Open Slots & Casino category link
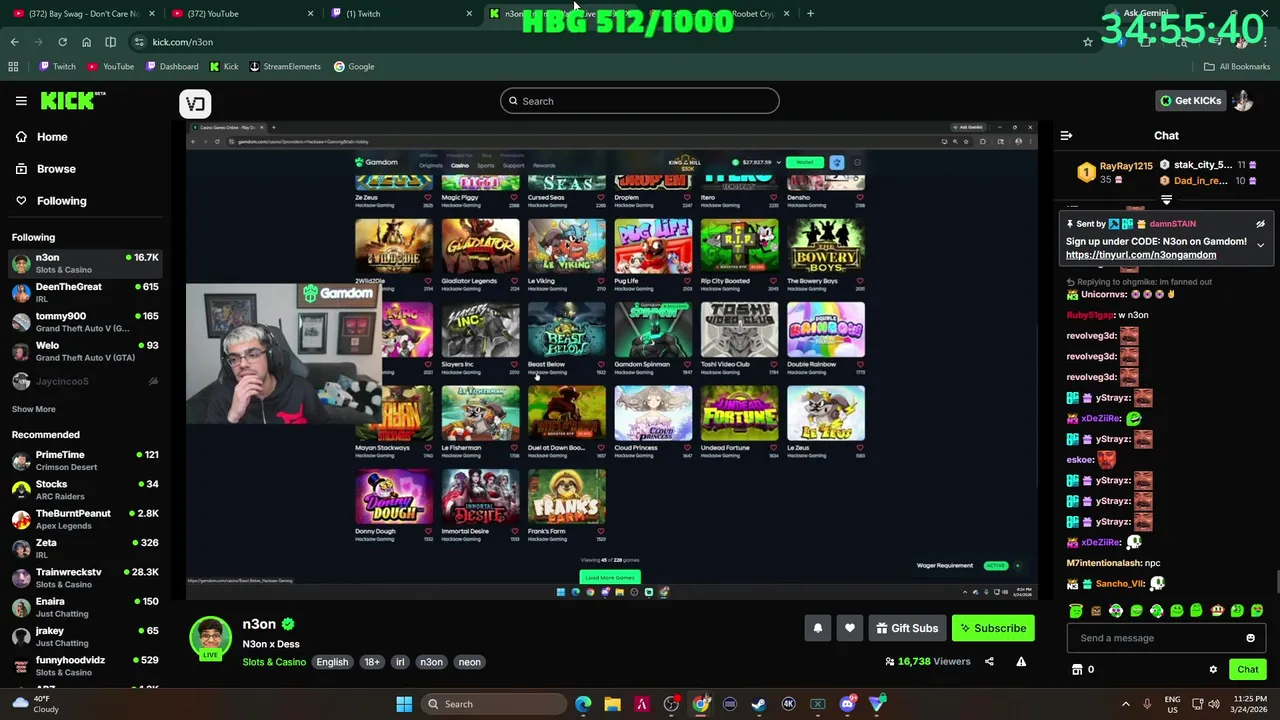This screenshot has height=720, width=1280. point(274,662)
